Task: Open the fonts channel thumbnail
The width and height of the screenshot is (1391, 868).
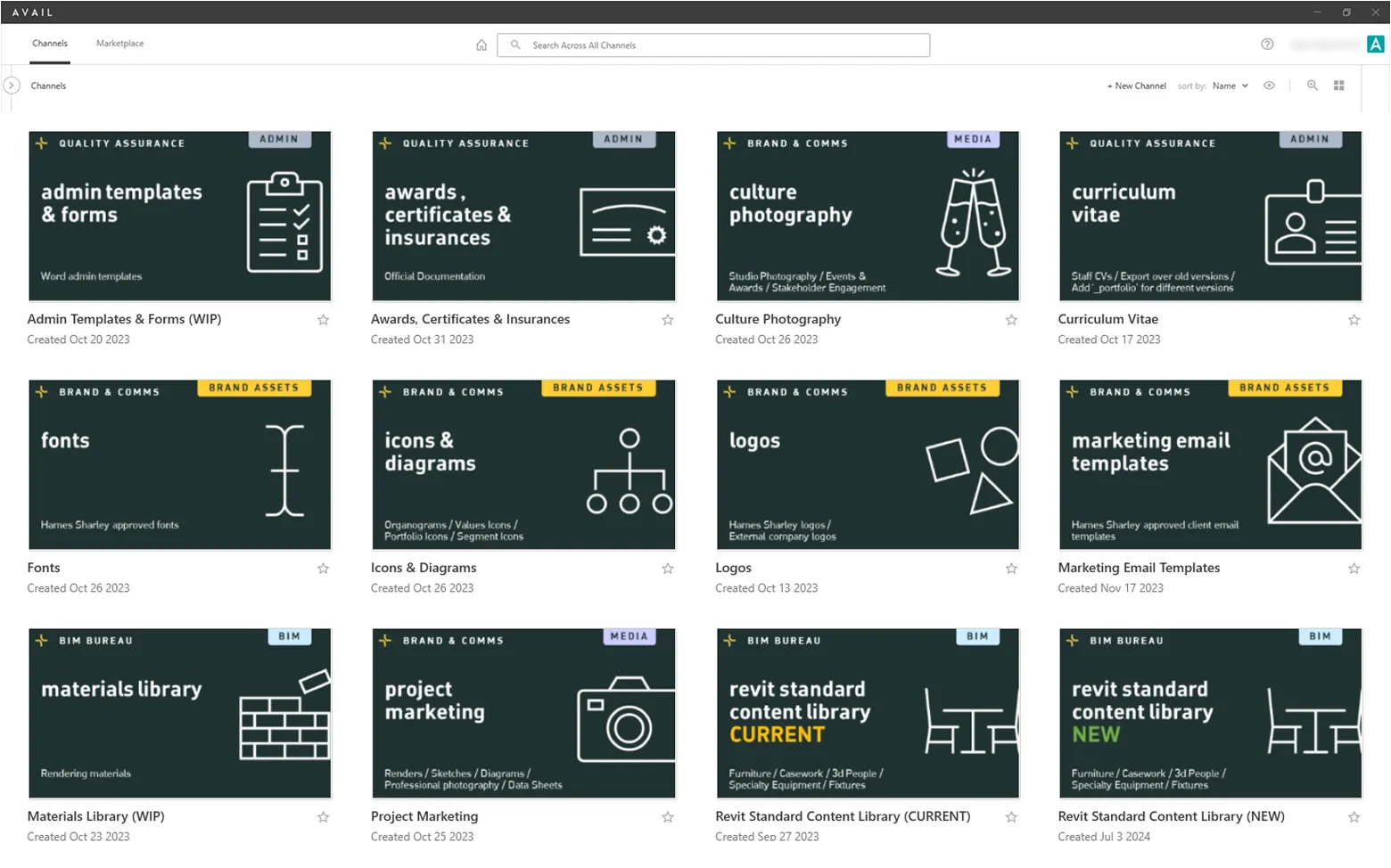Action: (x=180, y=465)
